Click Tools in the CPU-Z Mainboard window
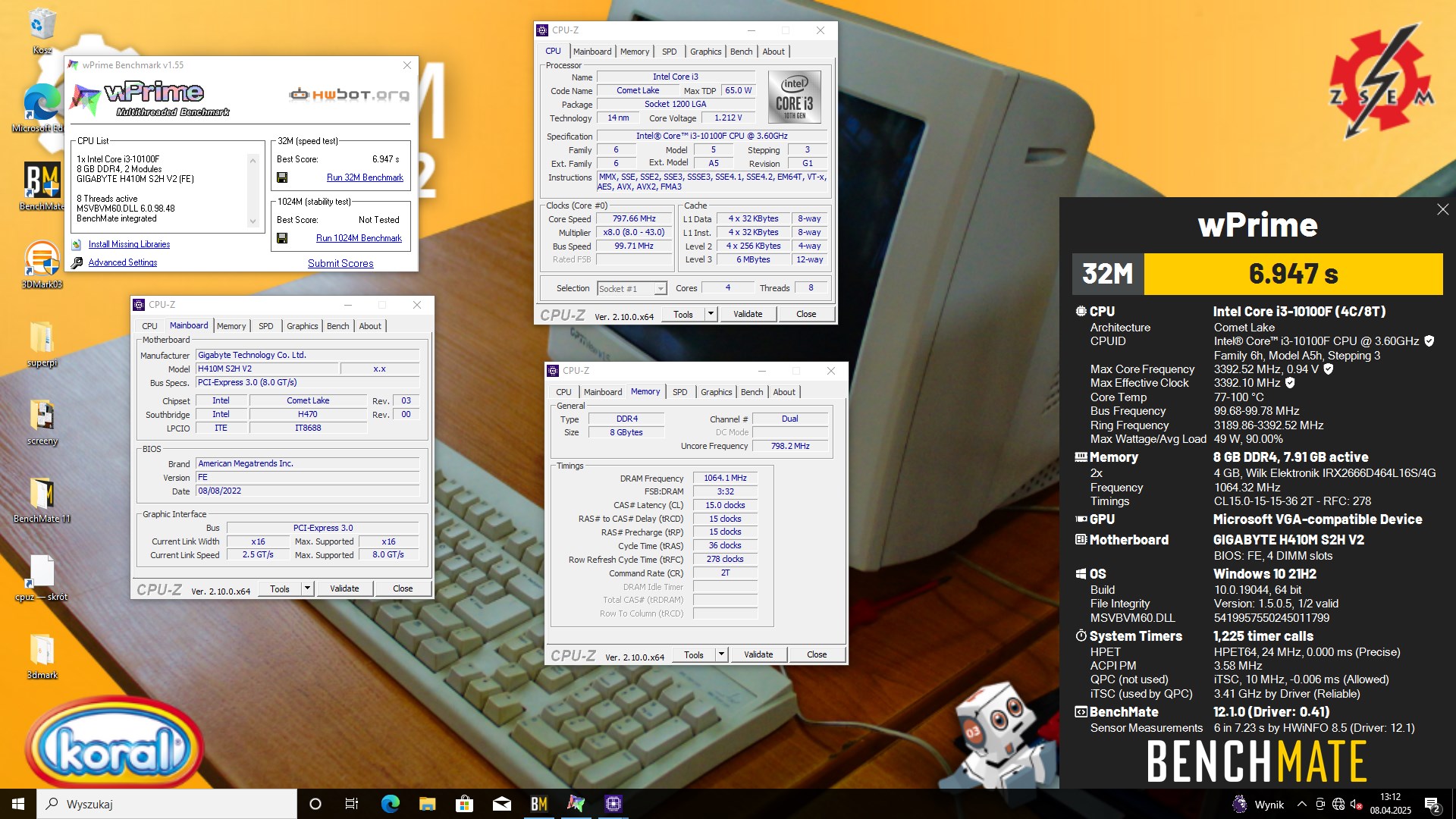The width and height of the screenshot is (1456, 819). click(280, 588)
